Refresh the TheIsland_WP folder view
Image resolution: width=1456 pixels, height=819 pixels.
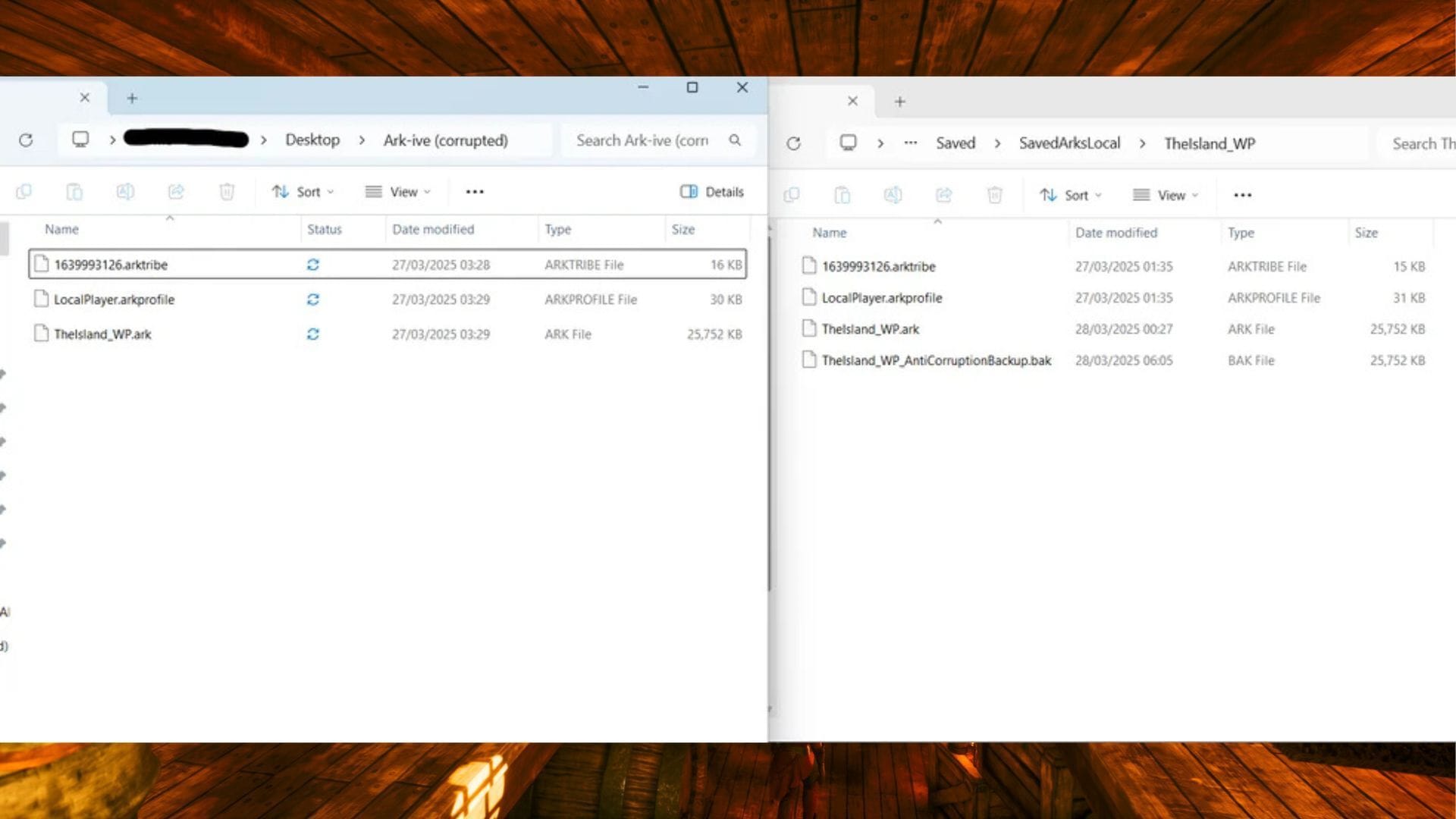pos(793,143)
